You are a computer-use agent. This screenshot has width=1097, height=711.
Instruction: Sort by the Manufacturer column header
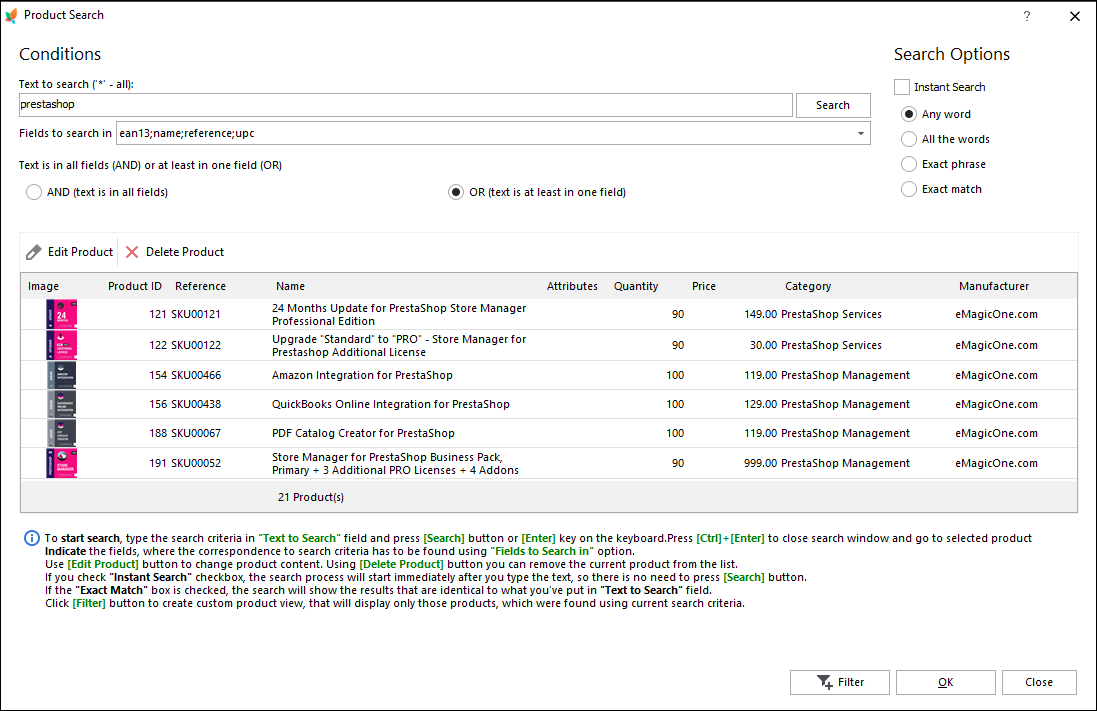tap(994, 286)
